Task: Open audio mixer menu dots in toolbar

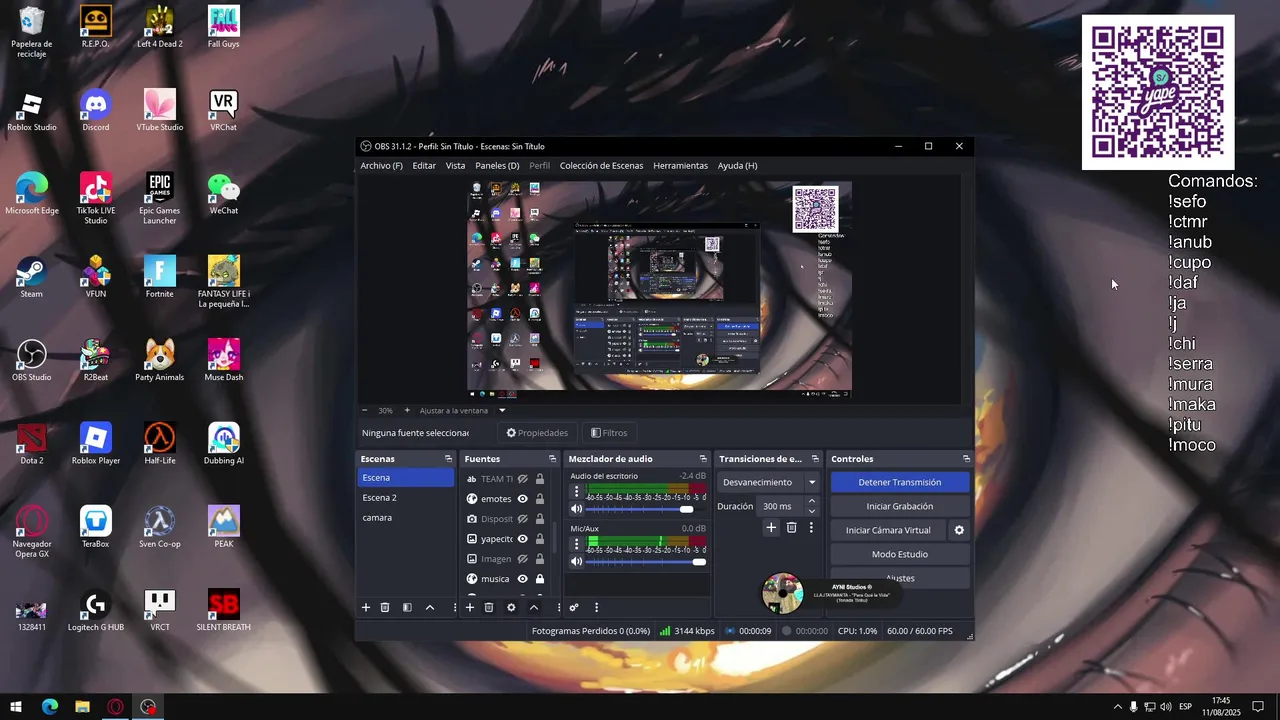Action: (596, 607)
